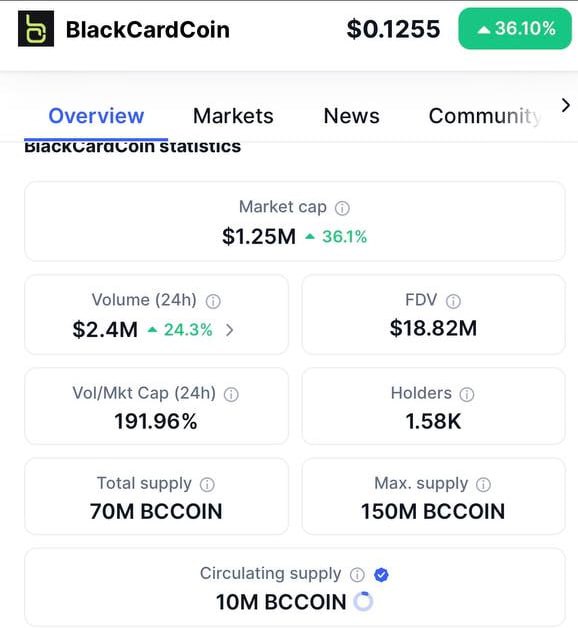Open the Volume (24h) info icon
Viewport: 578px width, 628px height.
coord(213,301)
